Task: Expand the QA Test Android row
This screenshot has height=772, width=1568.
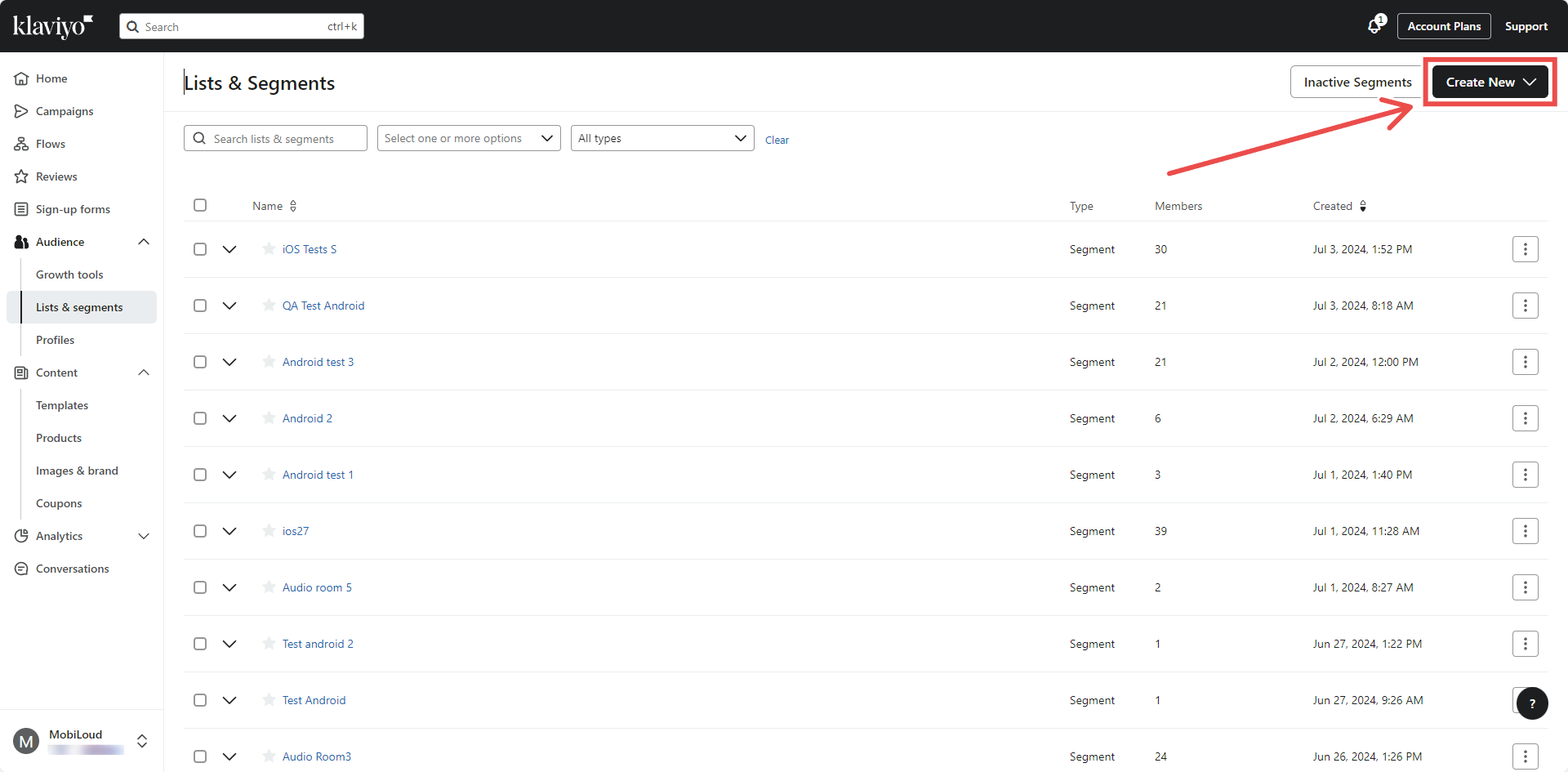Action: click(x=229, y=306)
